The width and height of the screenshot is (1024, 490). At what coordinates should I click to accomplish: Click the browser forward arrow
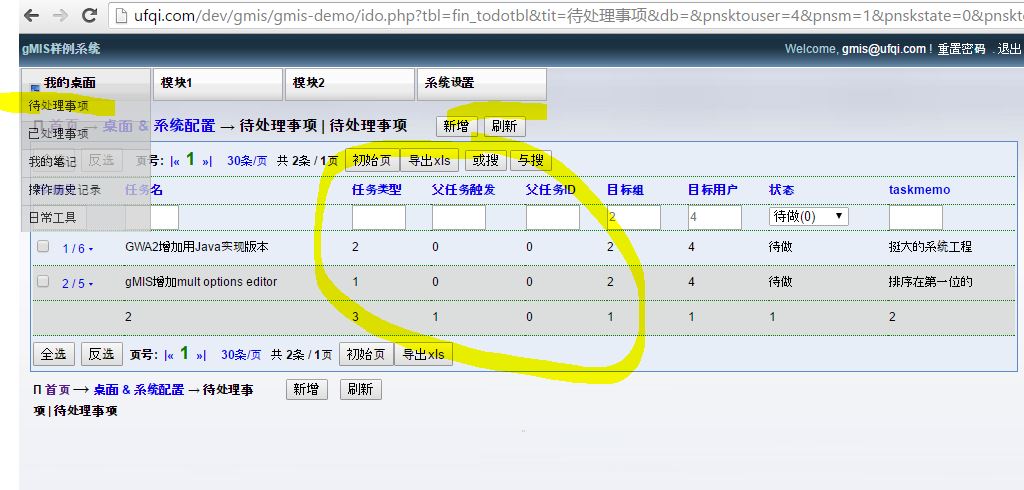click(60, 16)
